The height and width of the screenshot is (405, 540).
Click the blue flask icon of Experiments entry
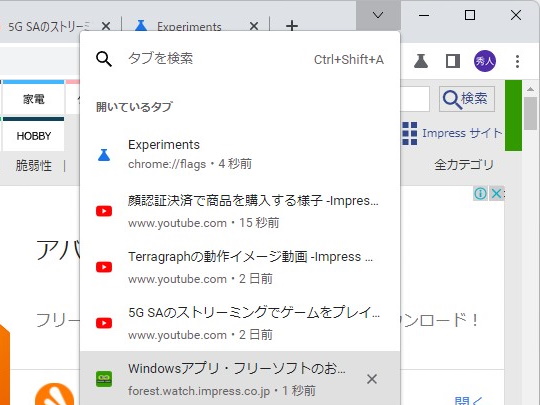point(104,155)
